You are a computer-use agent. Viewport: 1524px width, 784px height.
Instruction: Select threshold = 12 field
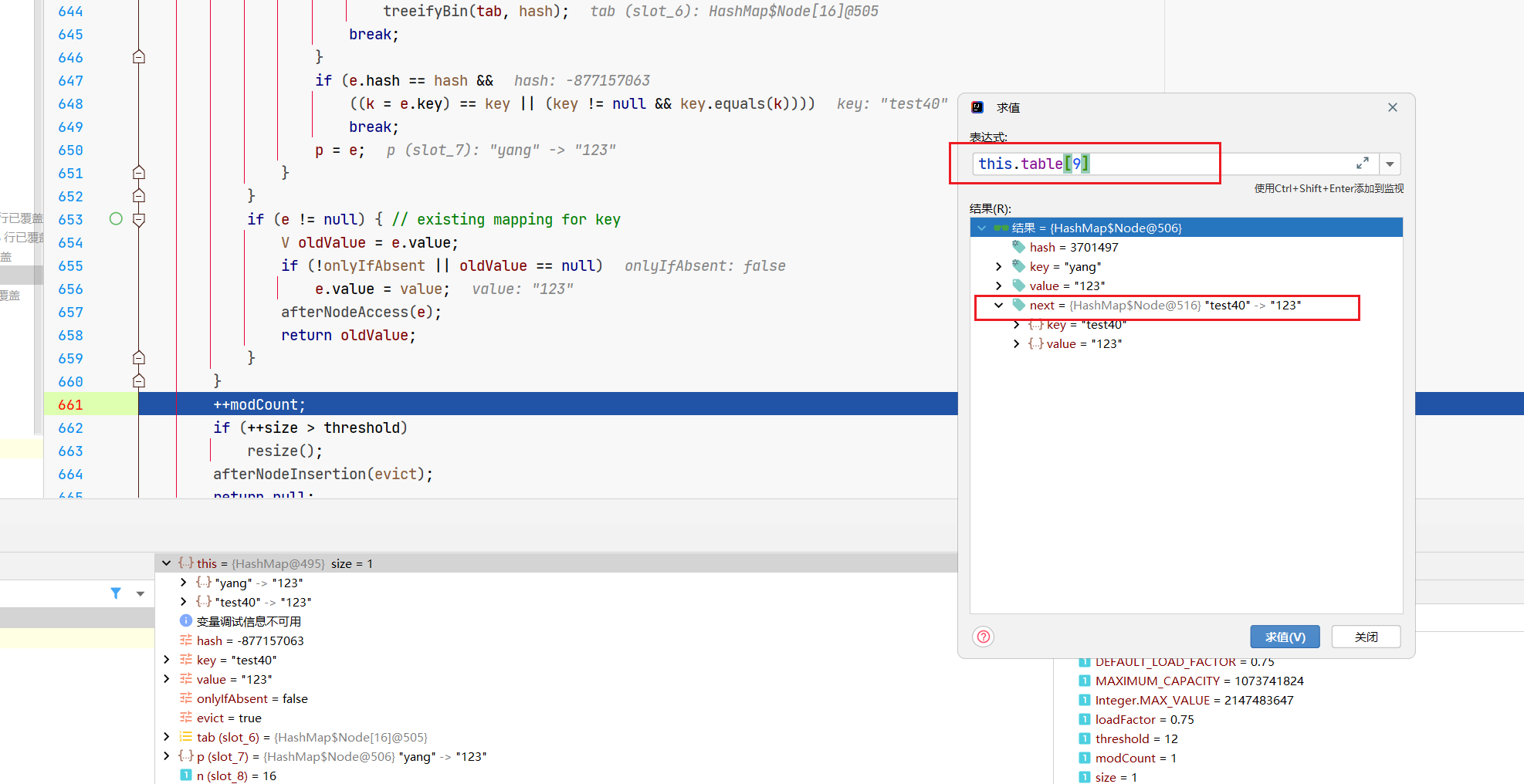click(1136, 738)
